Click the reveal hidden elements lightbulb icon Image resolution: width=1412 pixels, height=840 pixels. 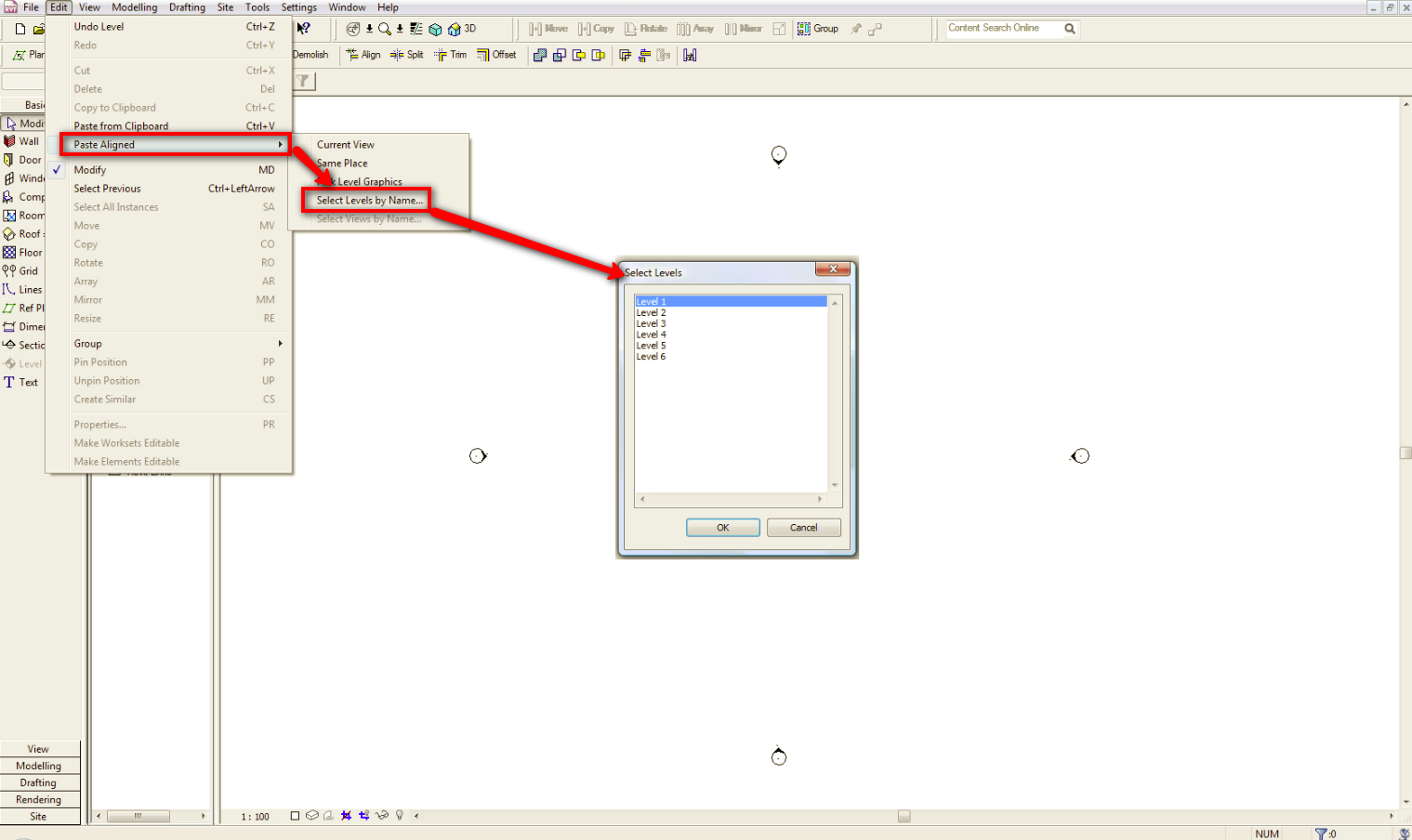tap(400, 816)
